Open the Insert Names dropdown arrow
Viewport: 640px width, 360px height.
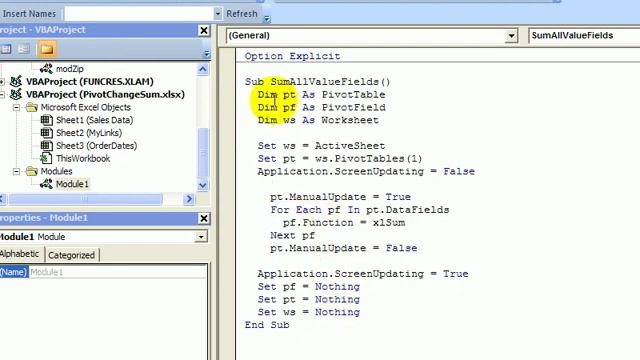[x=218, y=14]
